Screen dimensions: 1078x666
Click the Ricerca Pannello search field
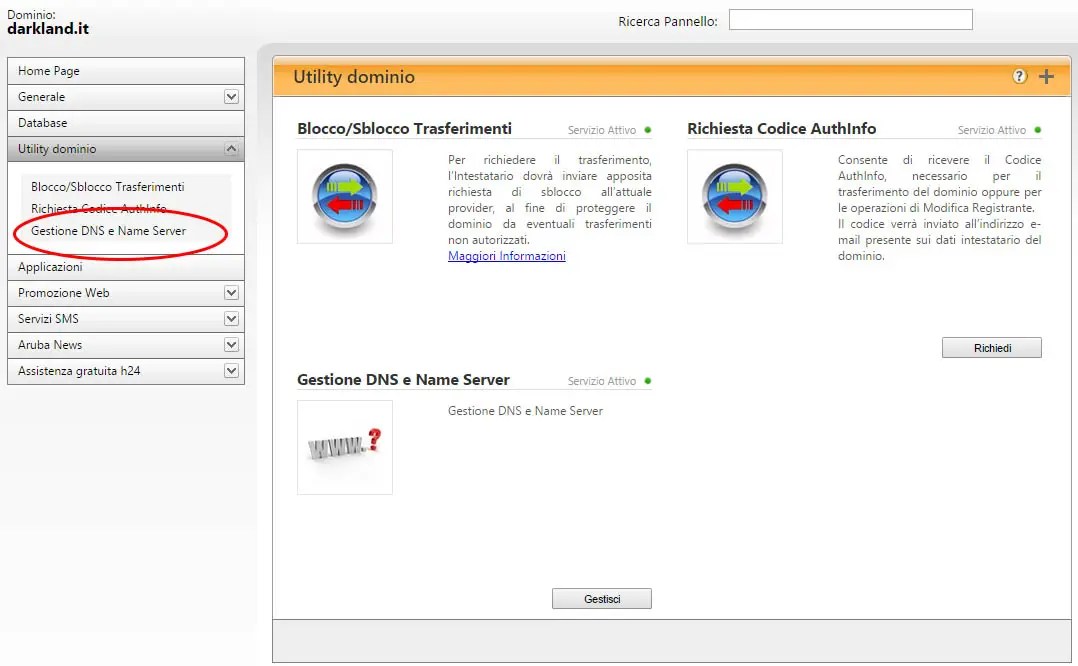(850, 20)
